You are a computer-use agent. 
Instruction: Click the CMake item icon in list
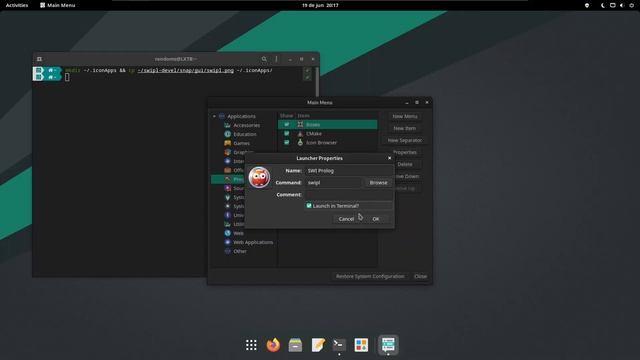300,133
